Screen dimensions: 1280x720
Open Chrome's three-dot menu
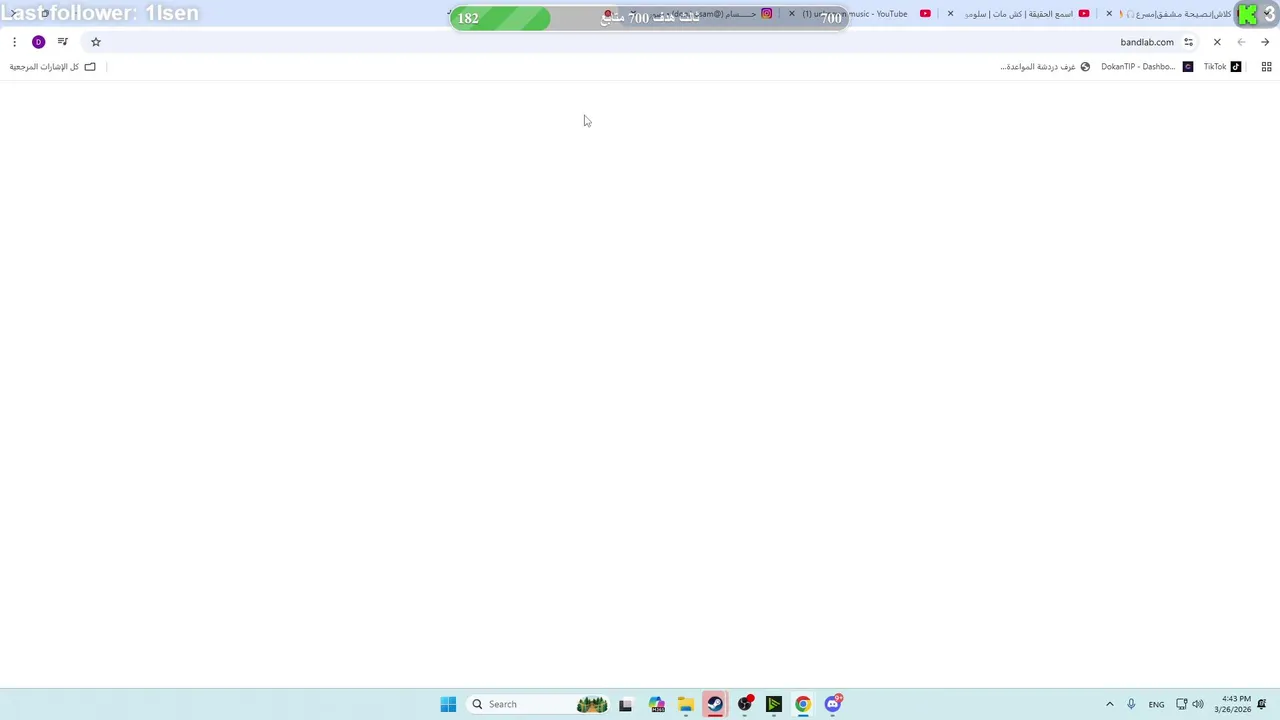click(x=14, y=42)
